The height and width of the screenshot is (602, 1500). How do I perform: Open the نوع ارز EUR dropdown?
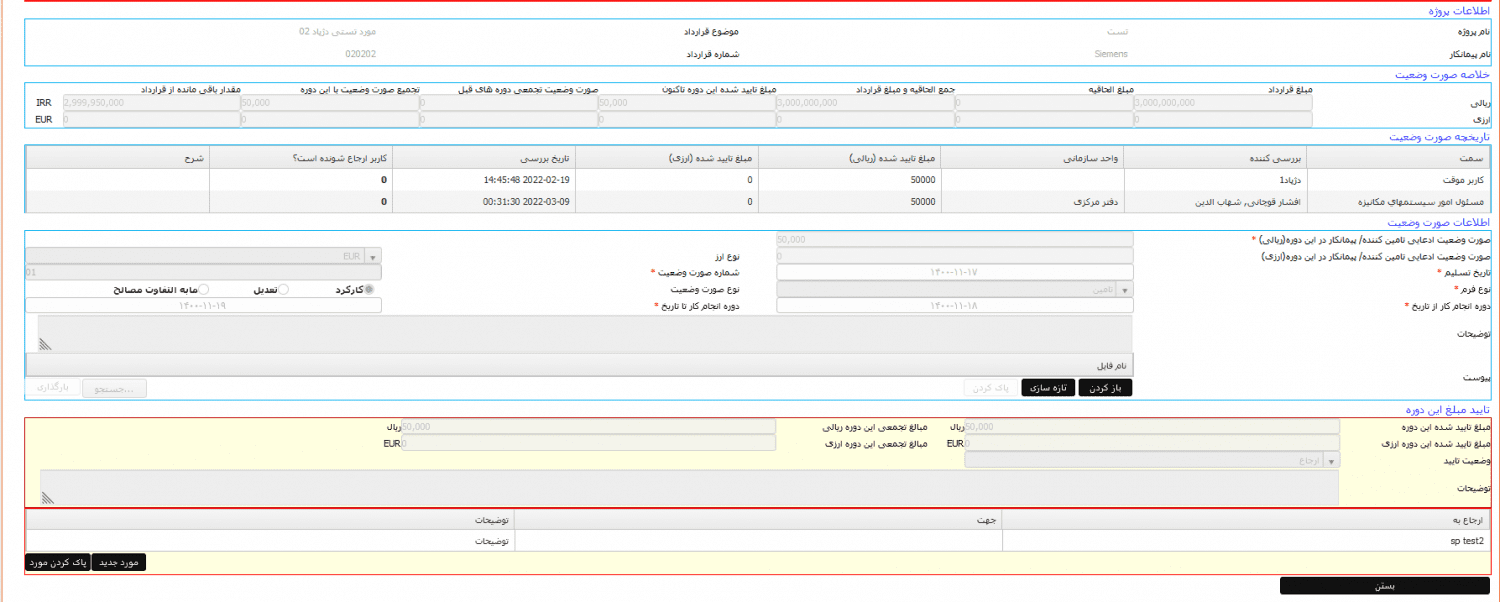coord(204,256)
